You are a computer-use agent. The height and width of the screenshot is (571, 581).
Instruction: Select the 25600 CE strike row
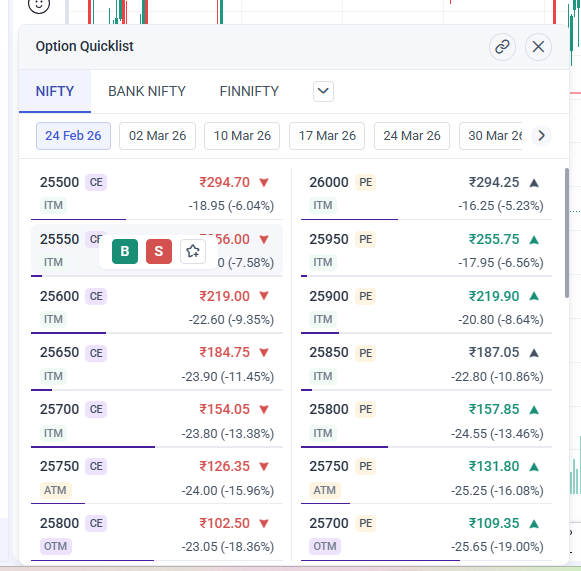tap(157, 307)
